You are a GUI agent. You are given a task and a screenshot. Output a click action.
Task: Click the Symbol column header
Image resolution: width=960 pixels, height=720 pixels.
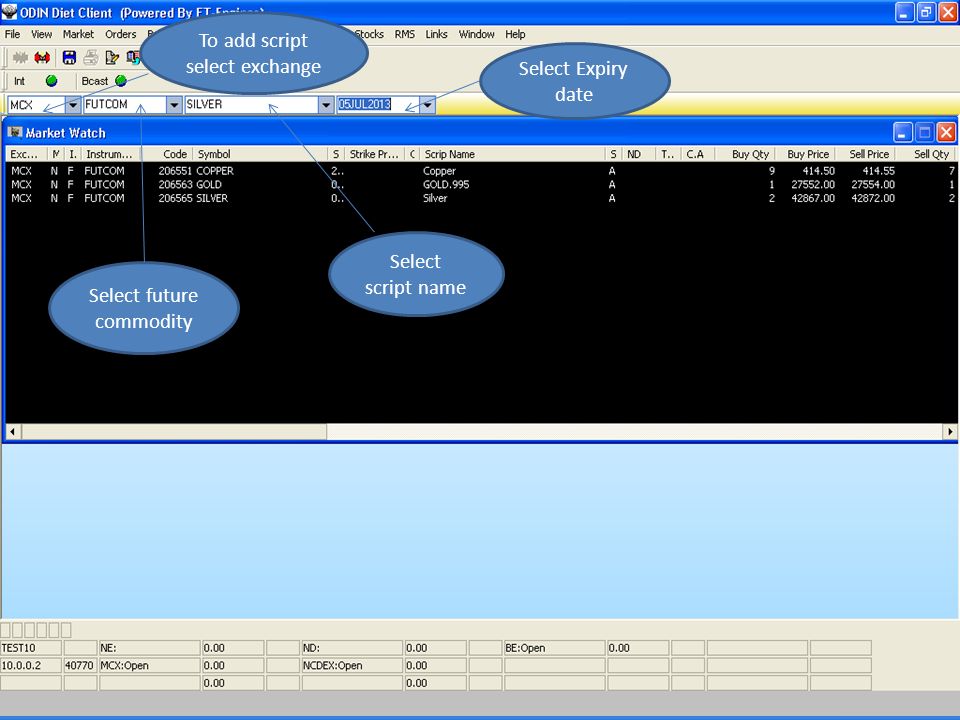click(260, 154)
